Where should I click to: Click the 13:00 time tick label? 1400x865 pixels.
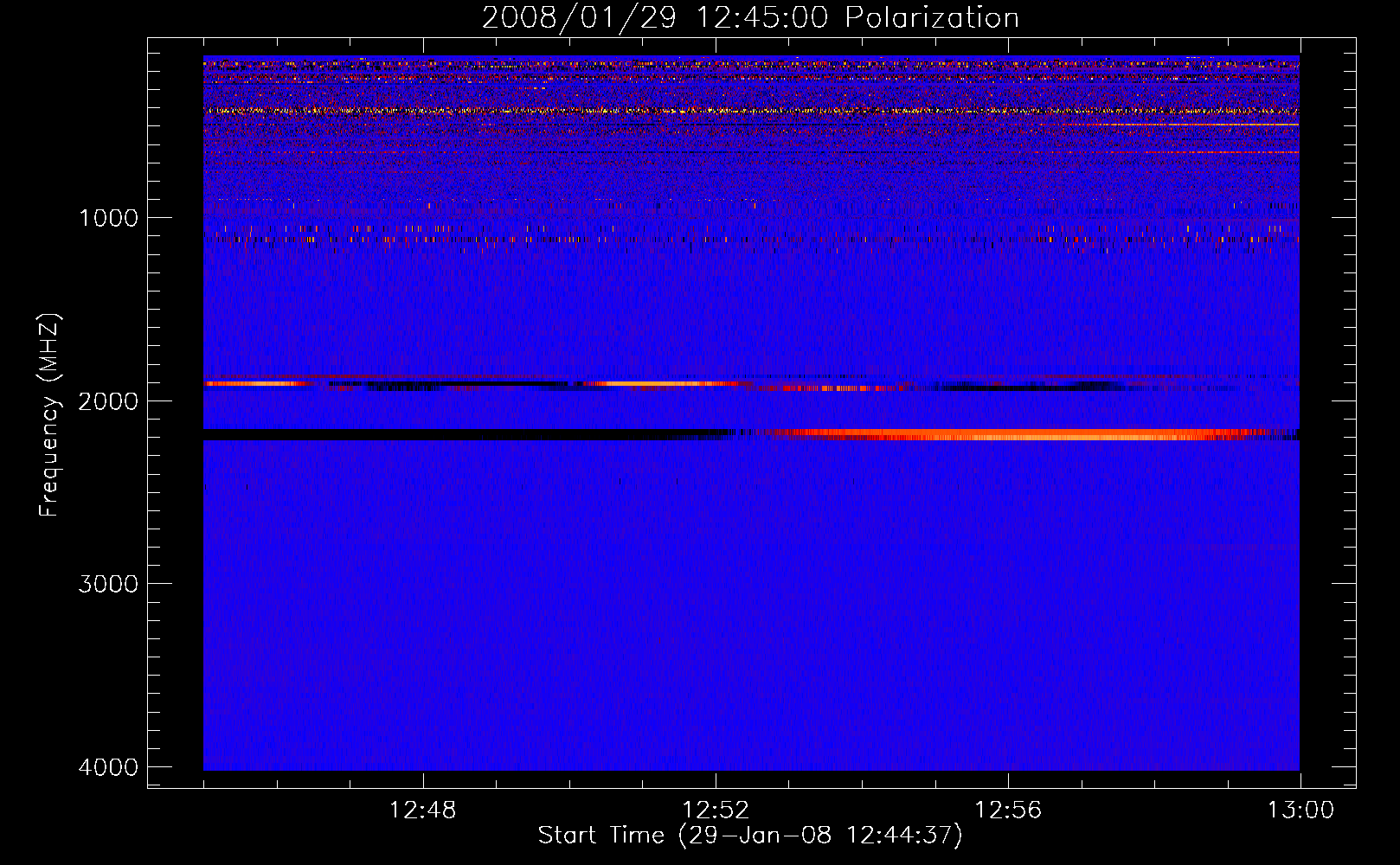pyautogui.click(x=1300, y=811)
